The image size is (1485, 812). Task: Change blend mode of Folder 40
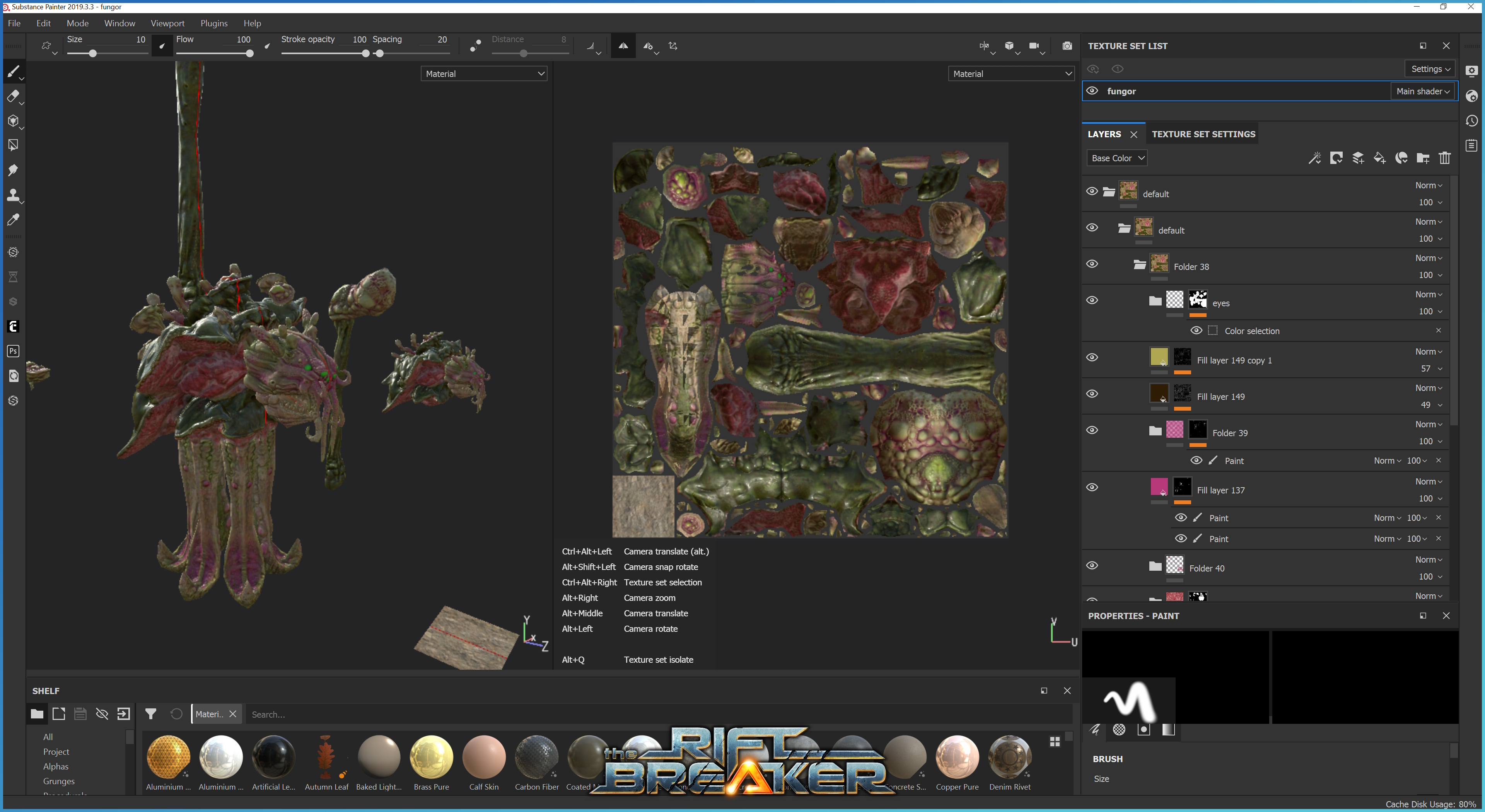pos(1428,560)
